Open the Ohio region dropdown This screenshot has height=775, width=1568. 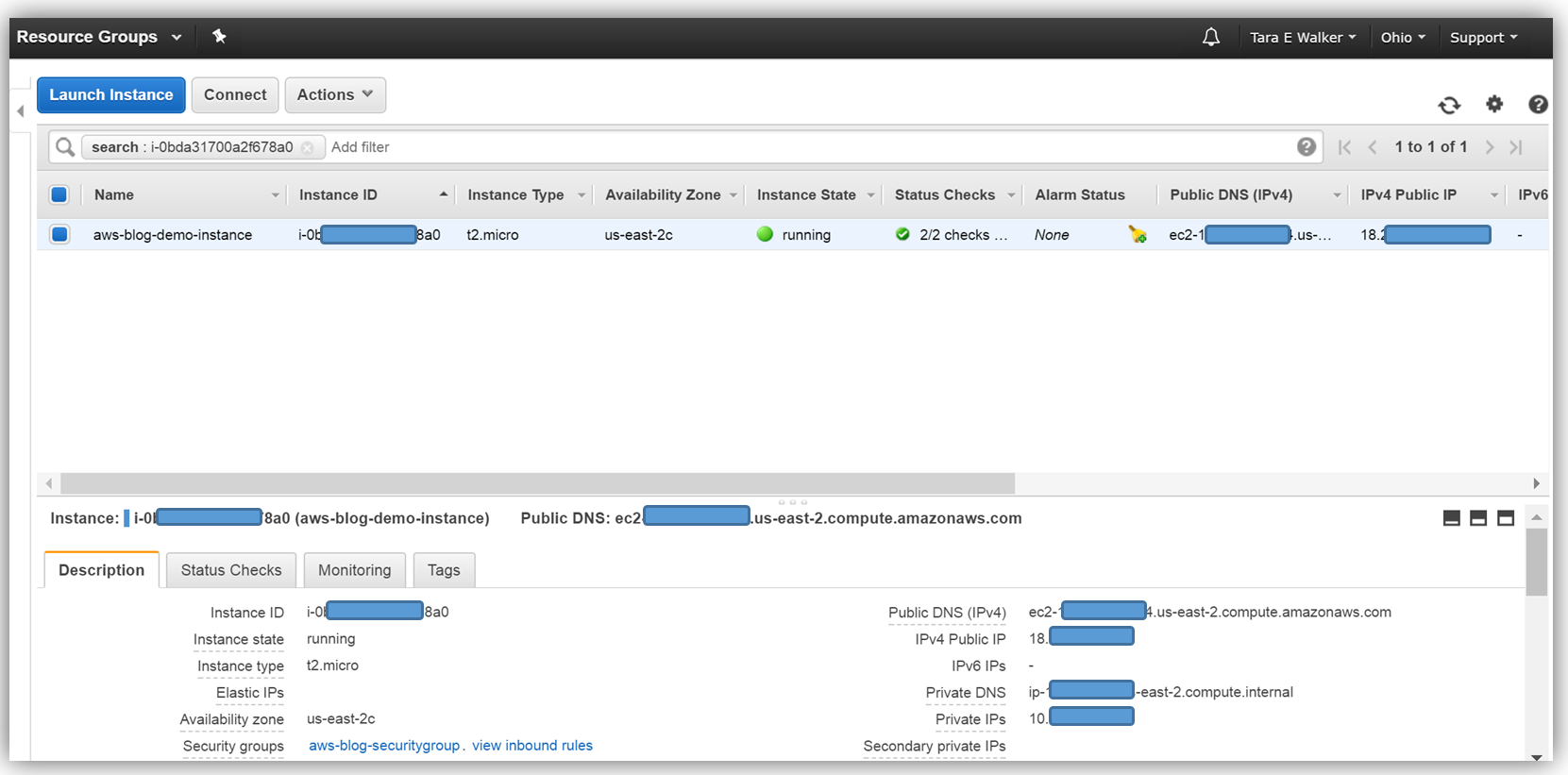tap(1402, 38)
